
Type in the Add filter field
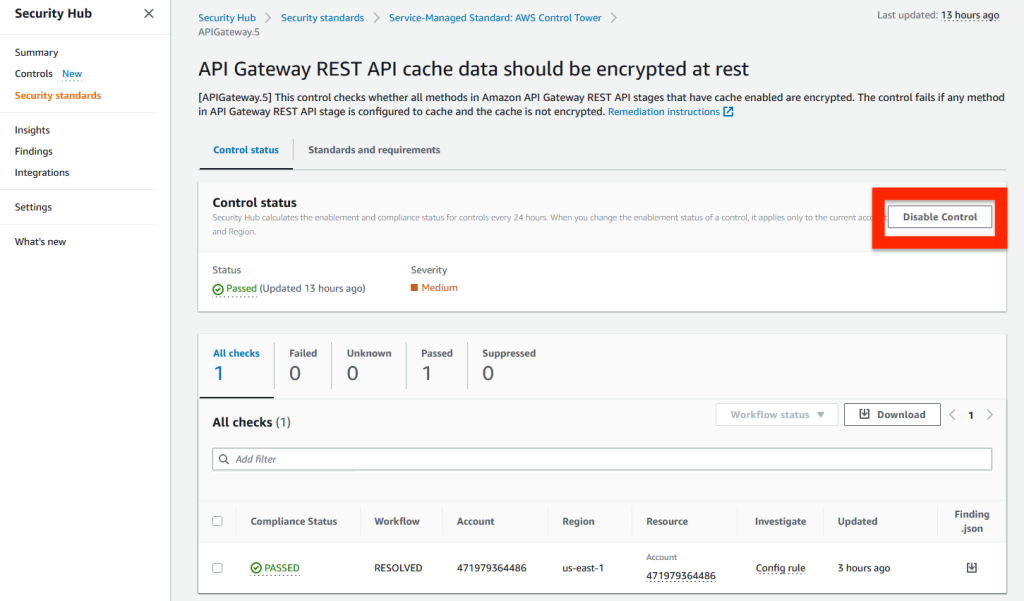[600, 459]
